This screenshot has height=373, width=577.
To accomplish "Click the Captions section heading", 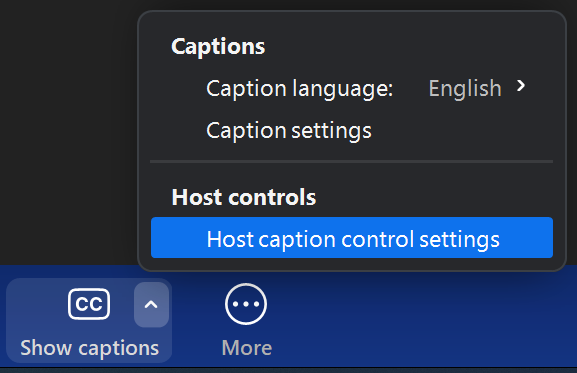I will point(218,46).
